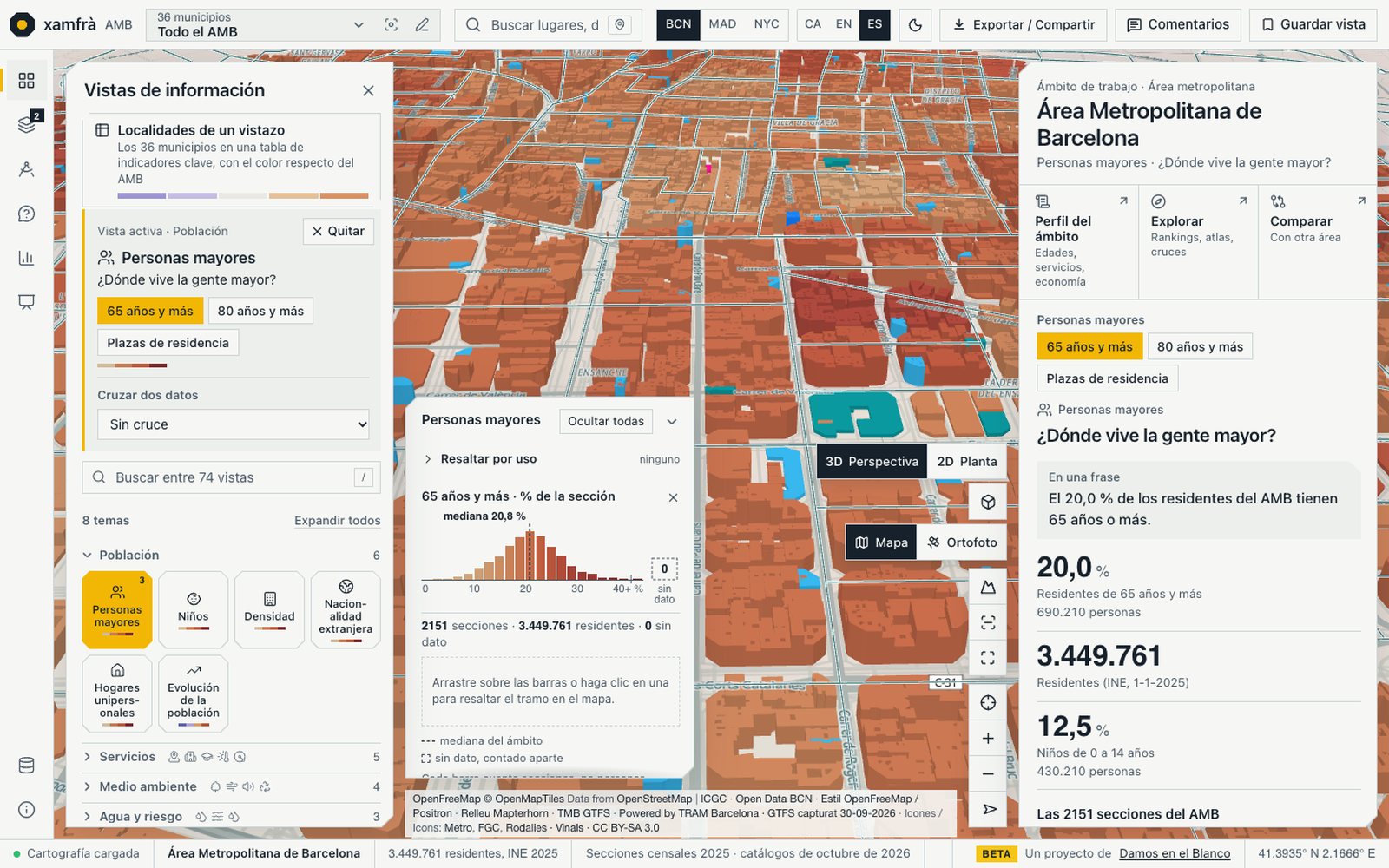1389x868 pixels.
Task: Expand the Medio ambiente theme
Action: 231,786
